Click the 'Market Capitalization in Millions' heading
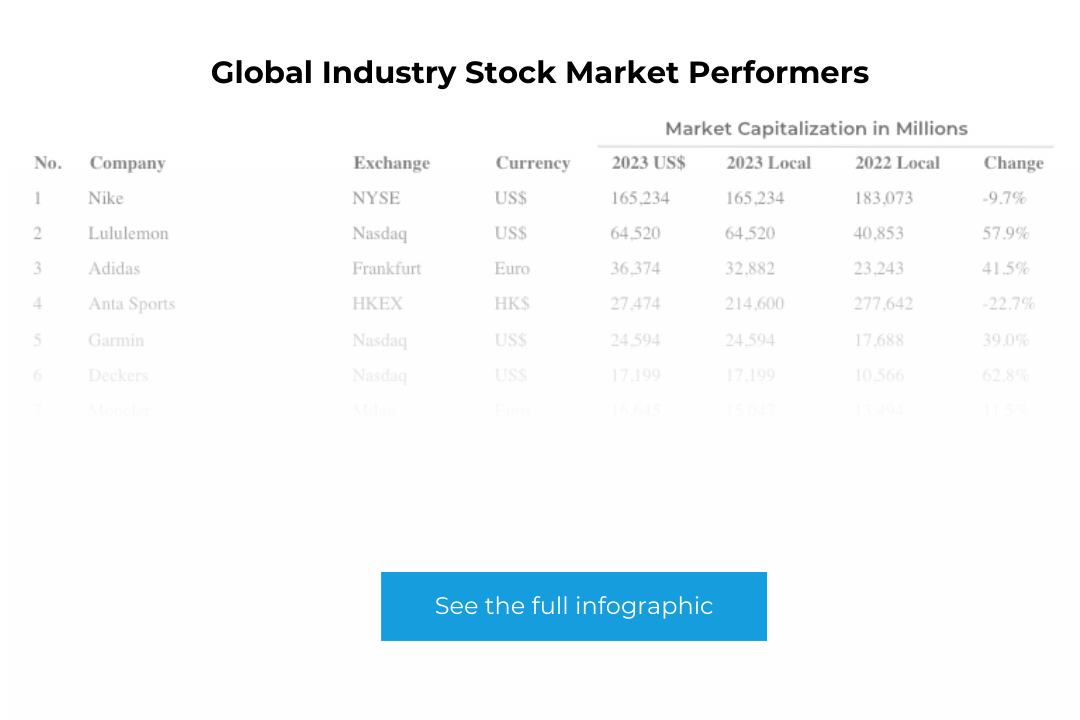Screen dimensions: 1080x720 tap(816, 128)
